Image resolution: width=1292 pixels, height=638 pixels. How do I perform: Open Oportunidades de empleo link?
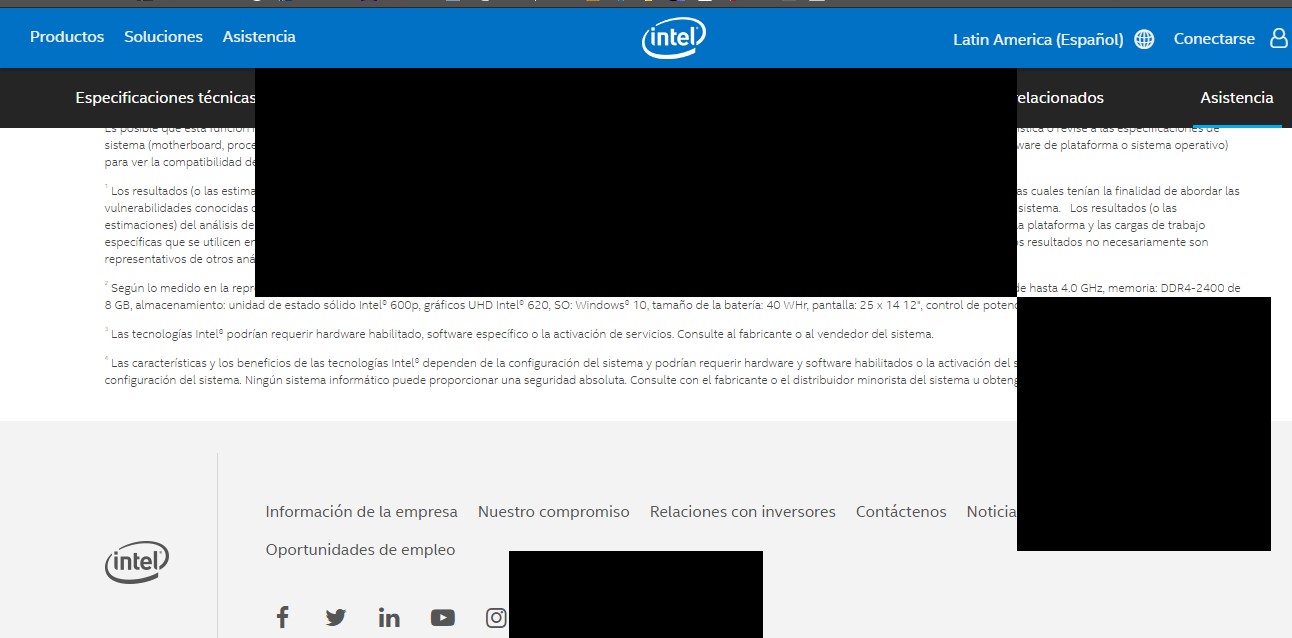[x=360, y=550]
